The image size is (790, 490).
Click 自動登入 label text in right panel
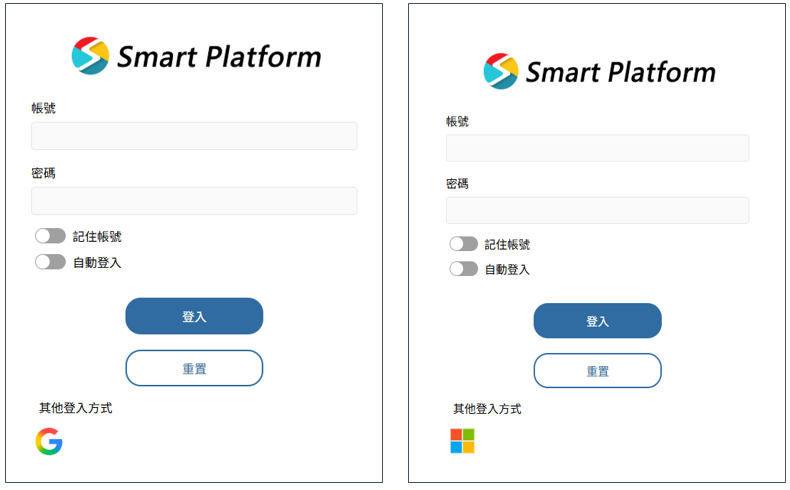(507, 270)
